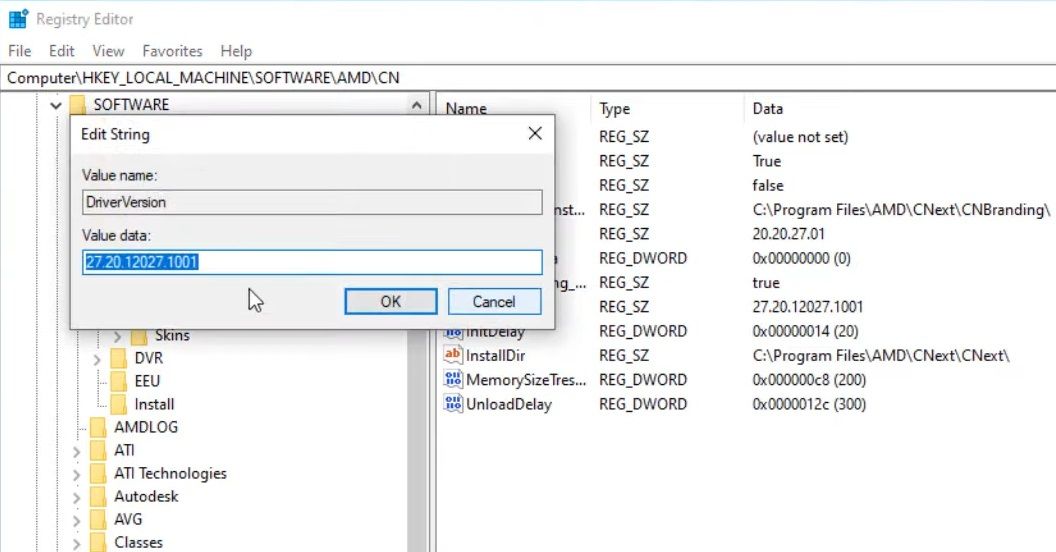Viewport: 1056px width, 552px height.
Task: Click the AMDLOG folder icon
Action: click(x=98, y=427)
